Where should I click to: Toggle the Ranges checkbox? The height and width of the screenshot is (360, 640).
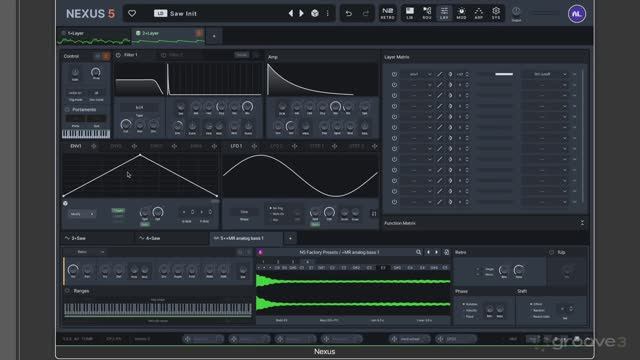point(68,291)
